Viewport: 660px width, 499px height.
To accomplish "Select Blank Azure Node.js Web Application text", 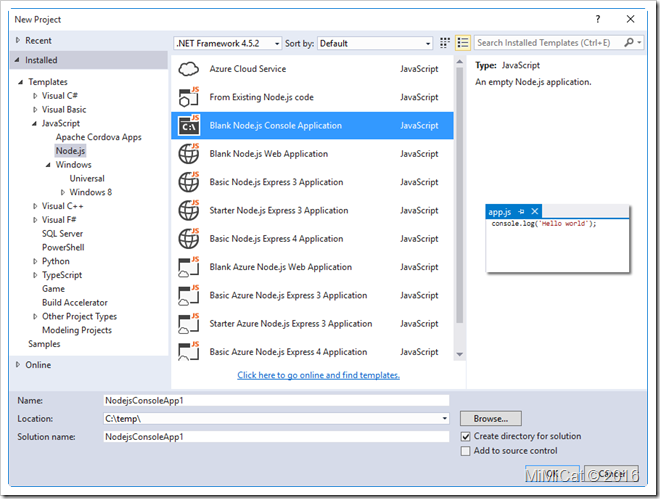I will 280,267.
